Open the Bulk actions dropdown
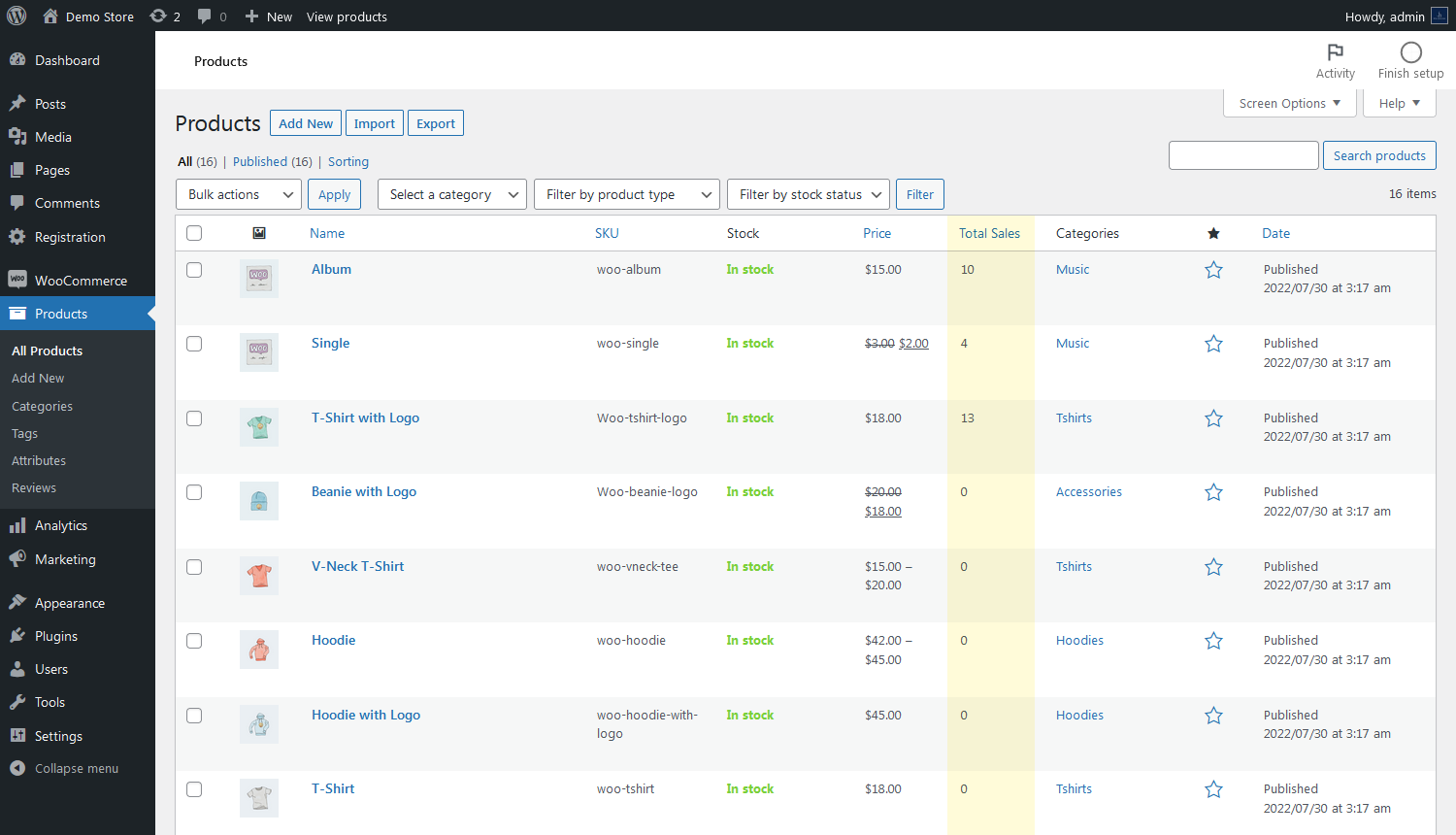The width and height of the screenshot is (1456, 835). [238, 194]
